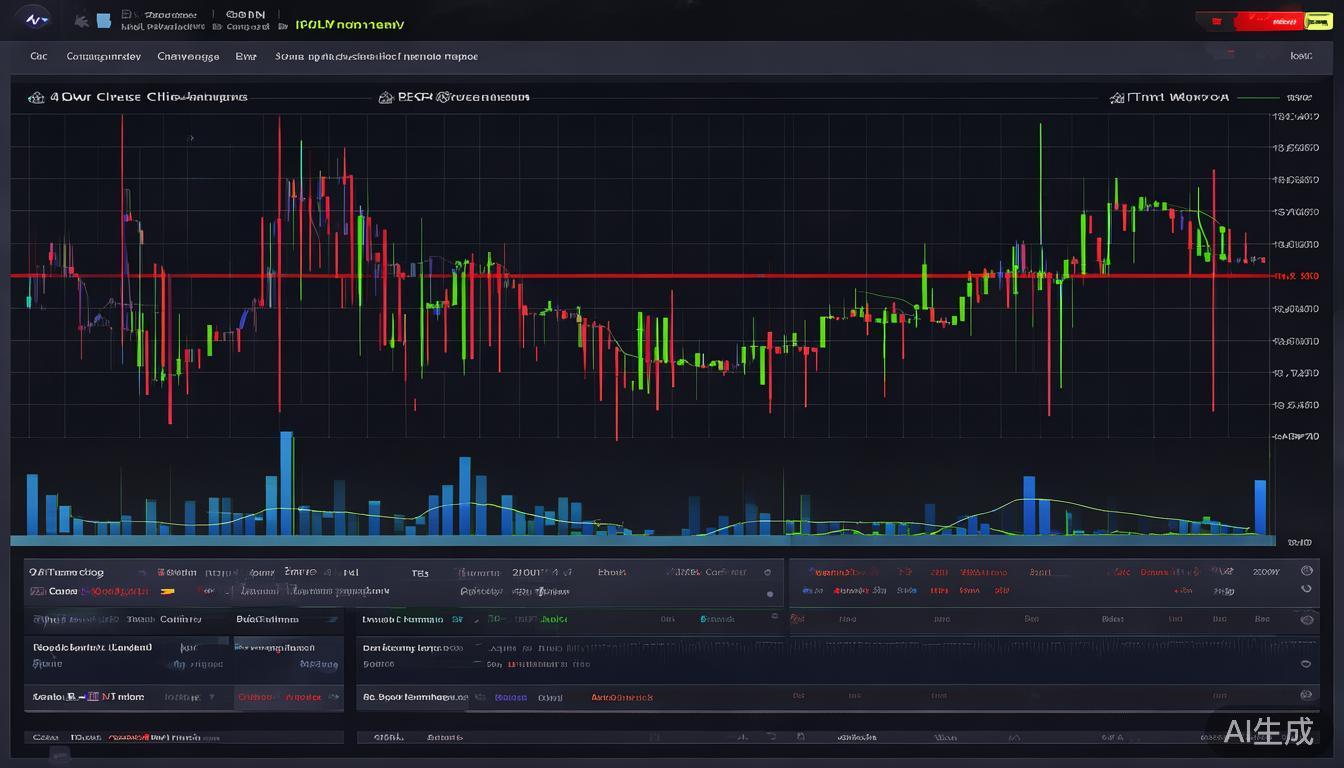
Task: Toggle the eye visibility icon in the depth panel
Action: click(1306, 662)
